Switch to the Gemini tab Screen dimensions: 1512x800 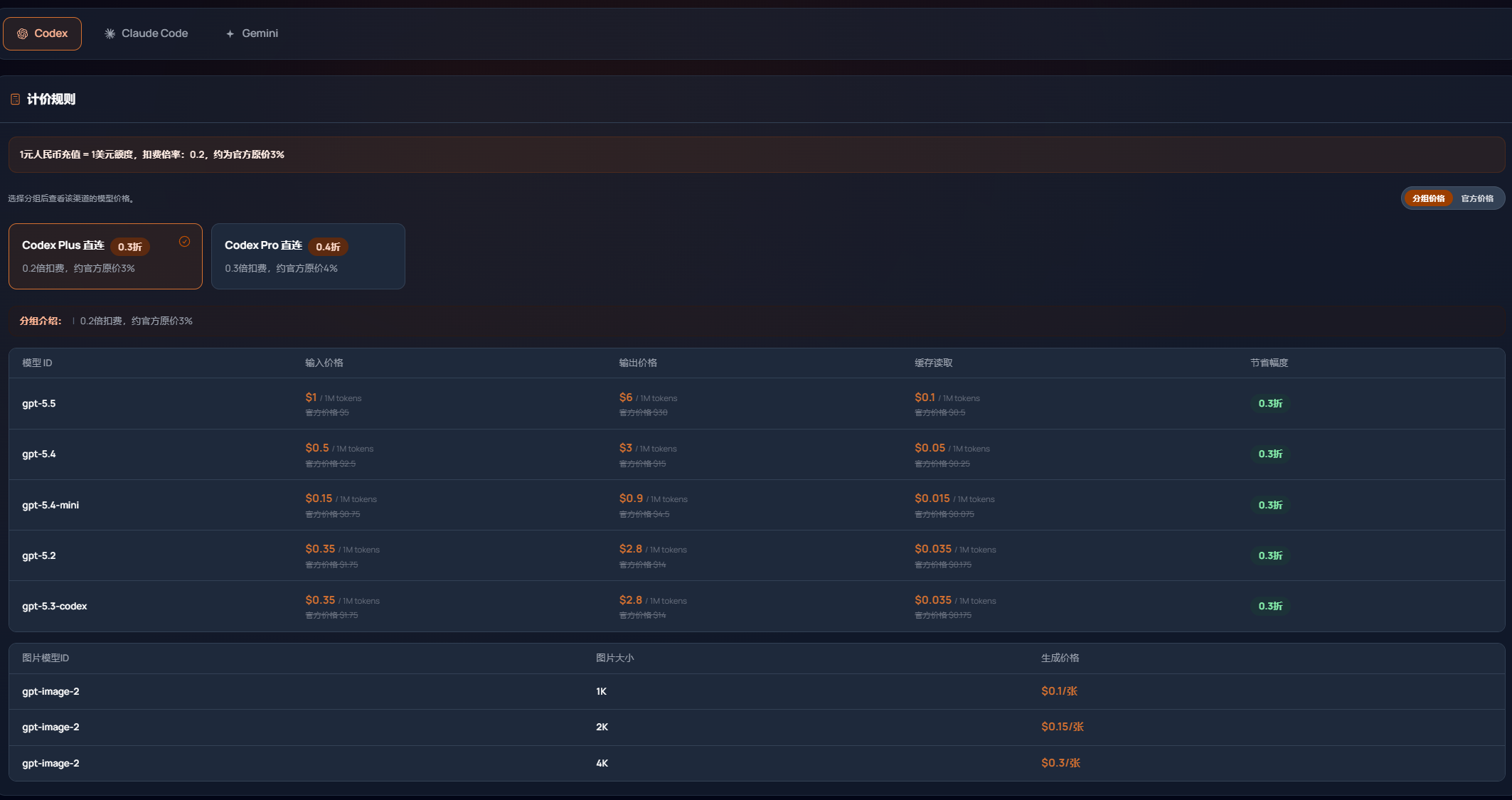pos(252,33)
